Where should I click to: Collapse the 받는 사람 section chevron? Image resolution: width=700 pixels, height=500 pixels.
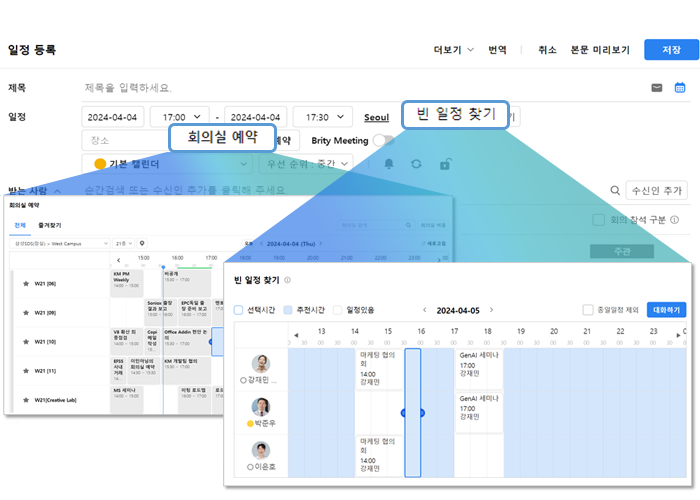pyautogui.click(x=58, y=191)
